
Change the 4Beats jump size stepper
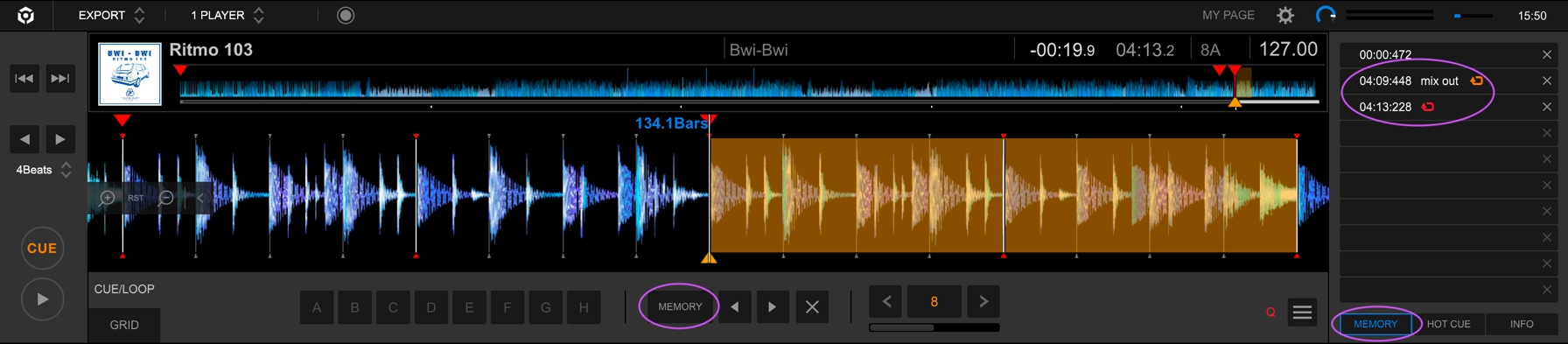66,170
